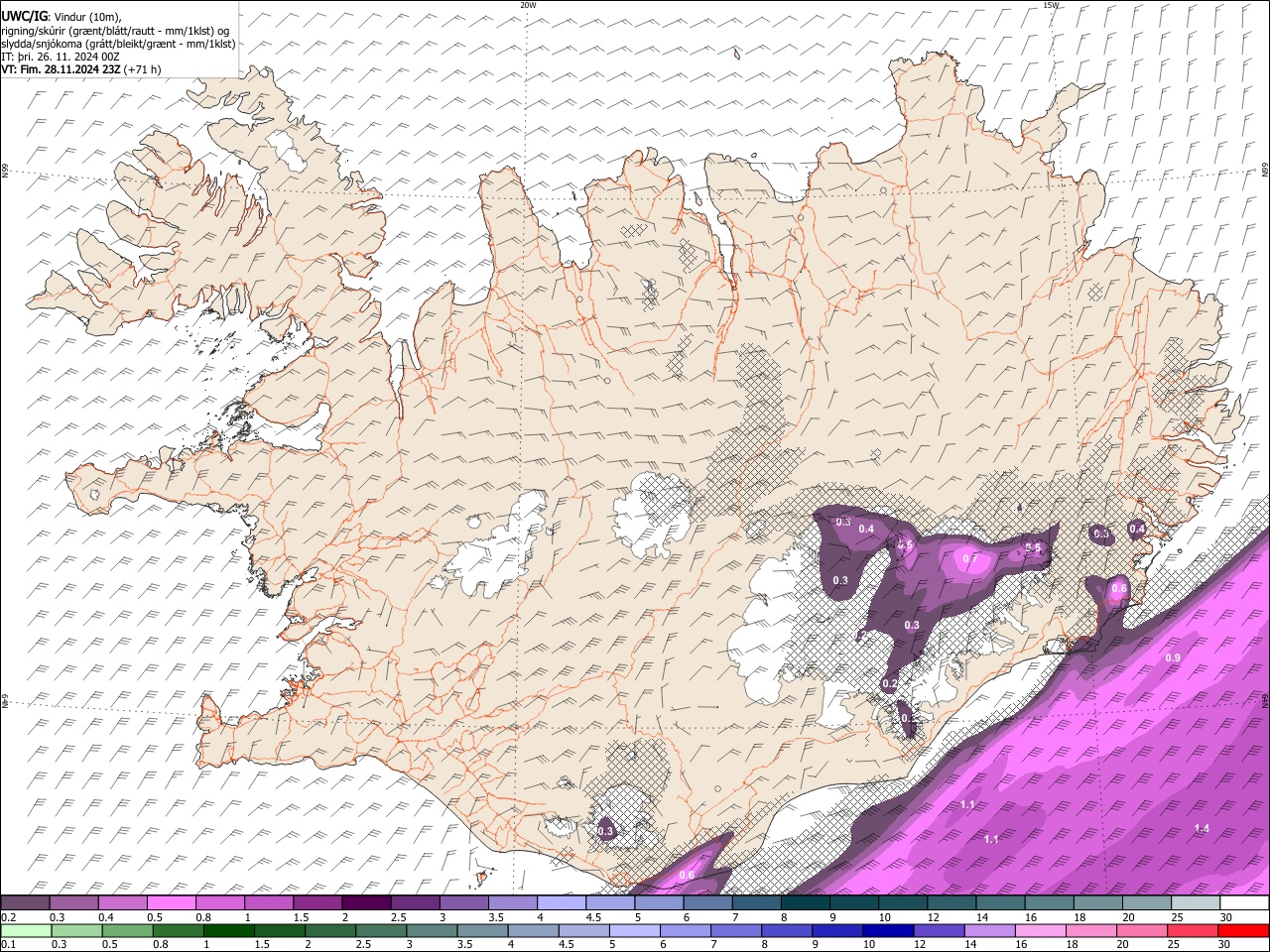Click the snow legend swatch for 18–20 mm
The image size is (1270, 952).
[x=1098, y=903]
